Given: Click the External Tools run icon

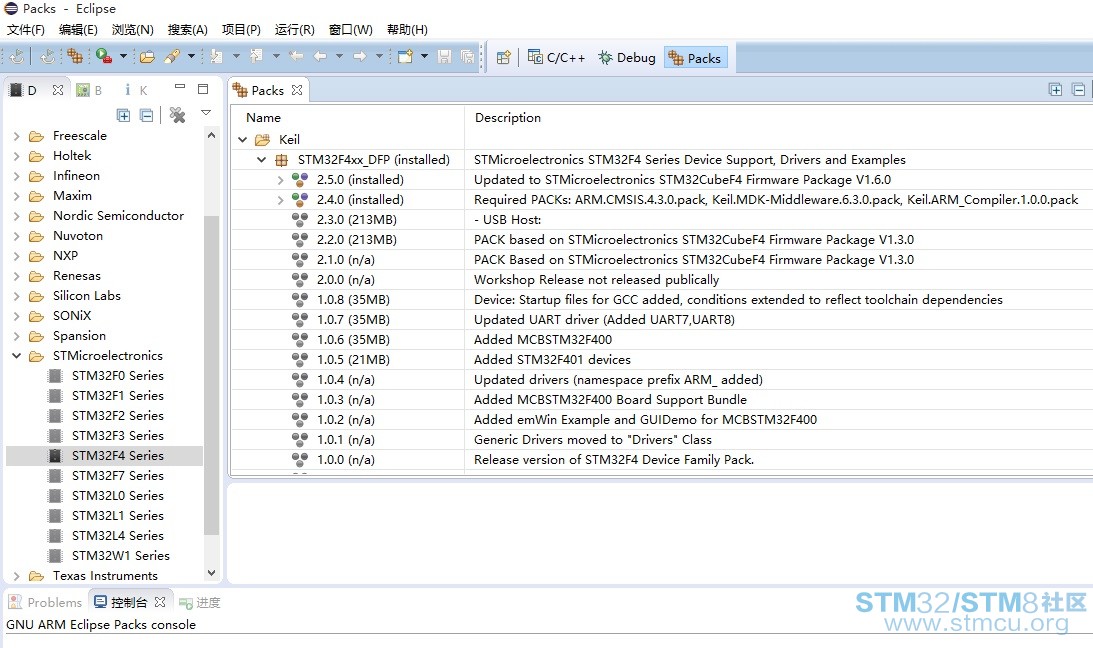Looking at the screenshot, I should pyautogui.click(x=104, y=56).
